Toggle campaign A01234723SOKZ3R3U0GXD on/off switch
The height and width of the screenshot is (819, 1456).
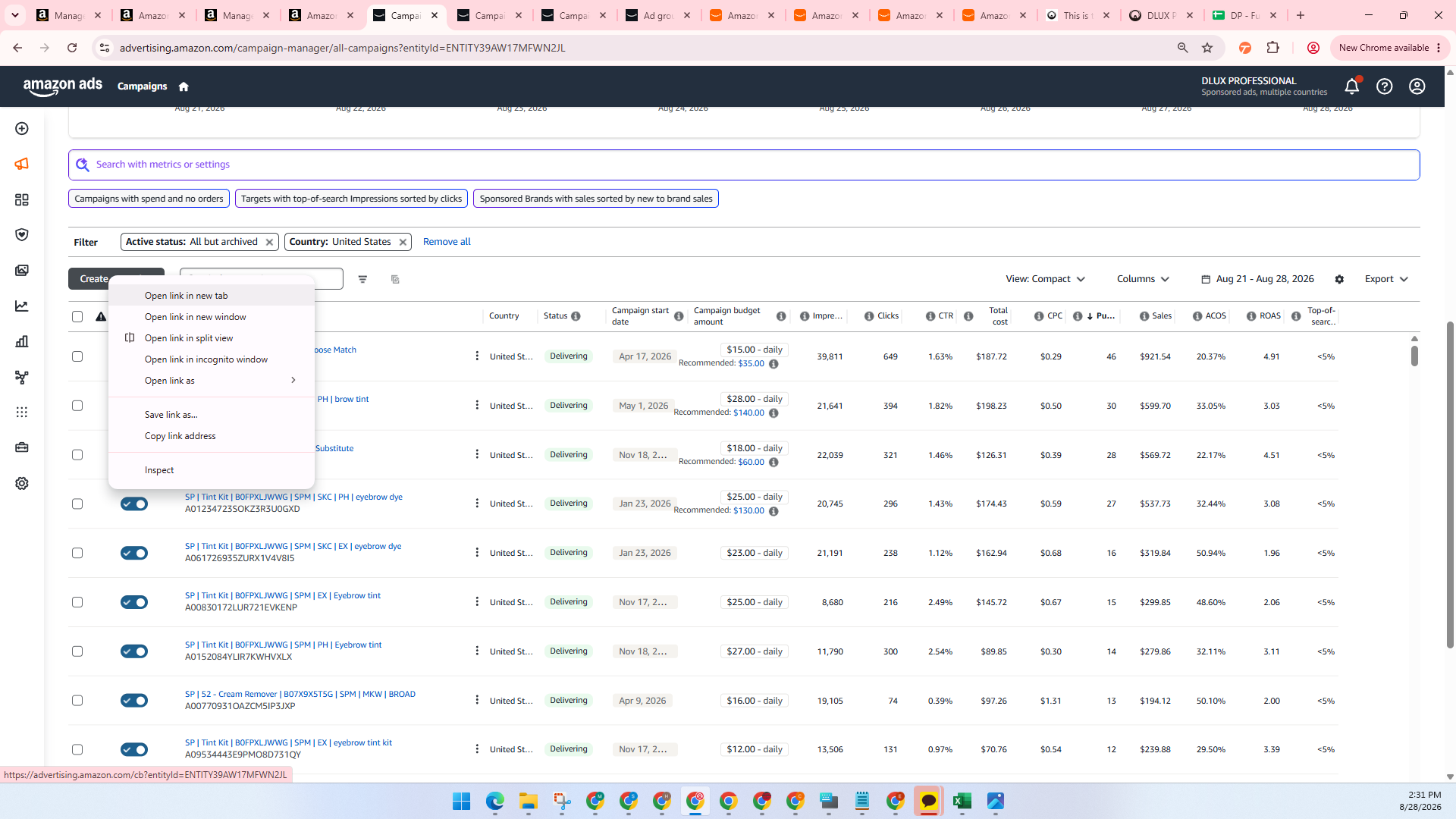[134, 504]
